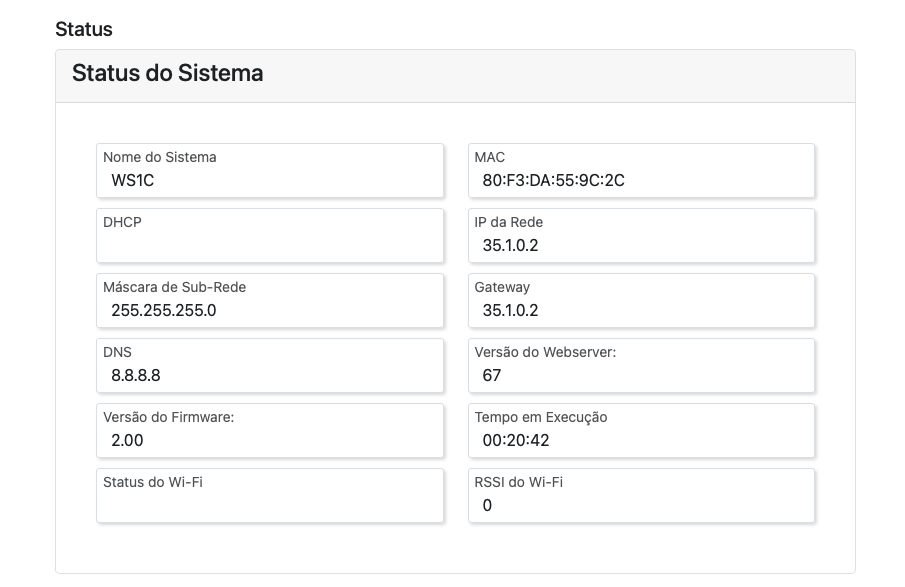
Task: Click the Tempo em Execução field
Action: point(641,430)
